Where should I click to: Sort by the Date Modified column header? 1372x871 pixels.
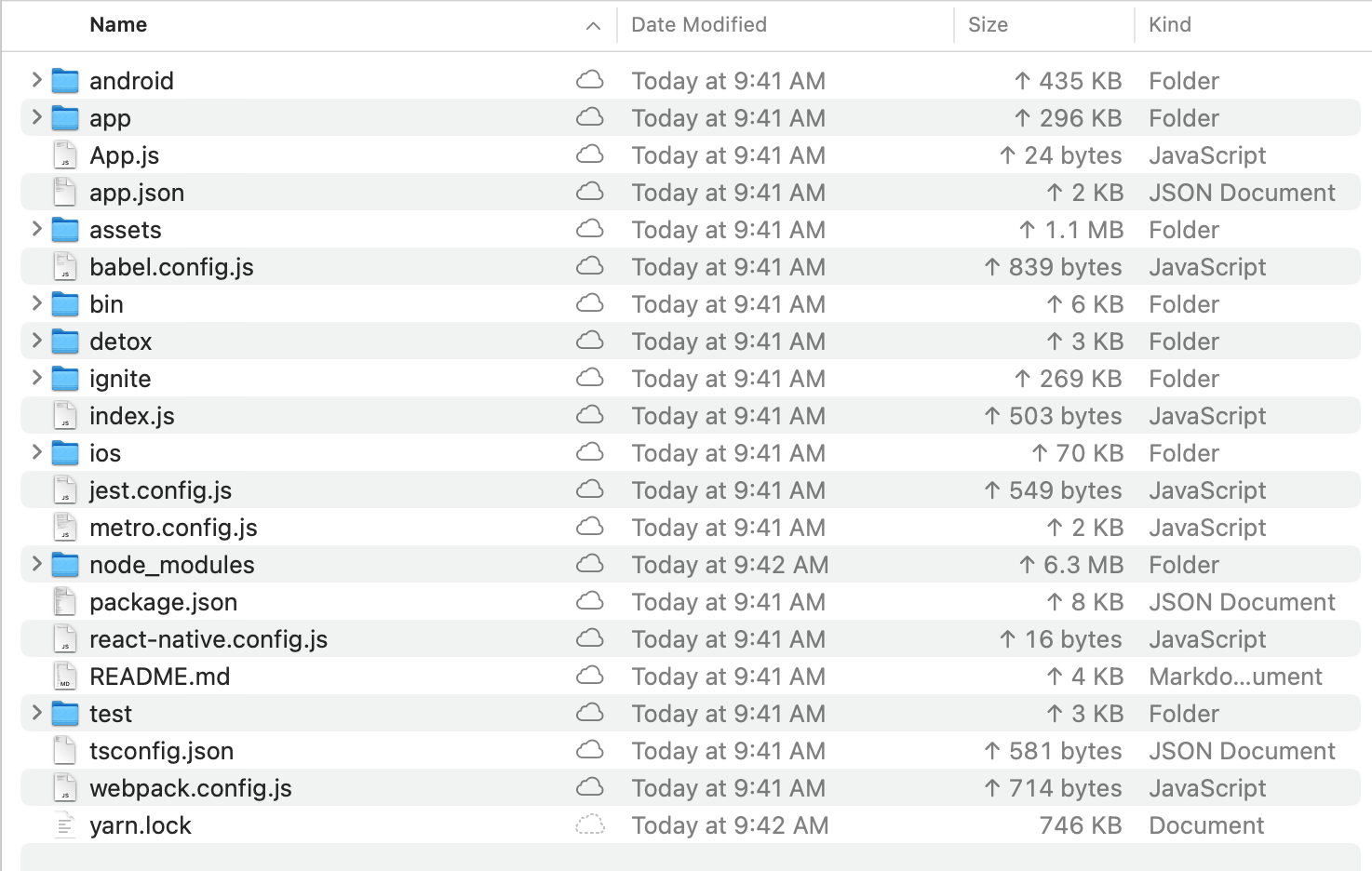tap(699, 25)
